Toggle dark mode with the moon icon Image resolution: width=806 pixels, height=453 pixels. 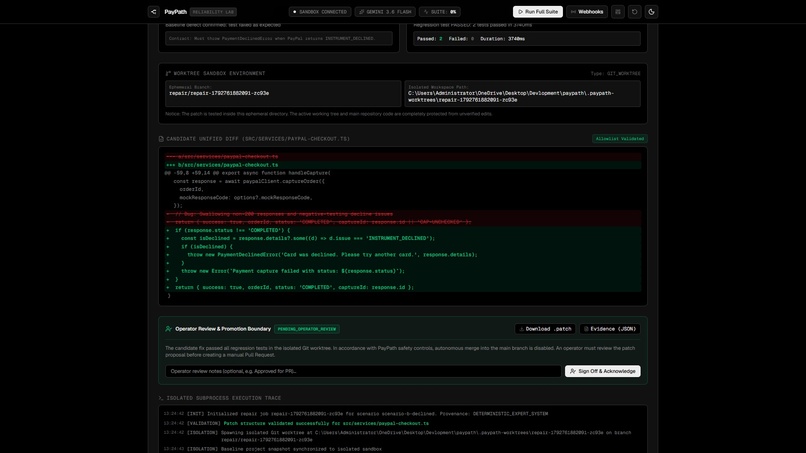click(x=651, y=12)
